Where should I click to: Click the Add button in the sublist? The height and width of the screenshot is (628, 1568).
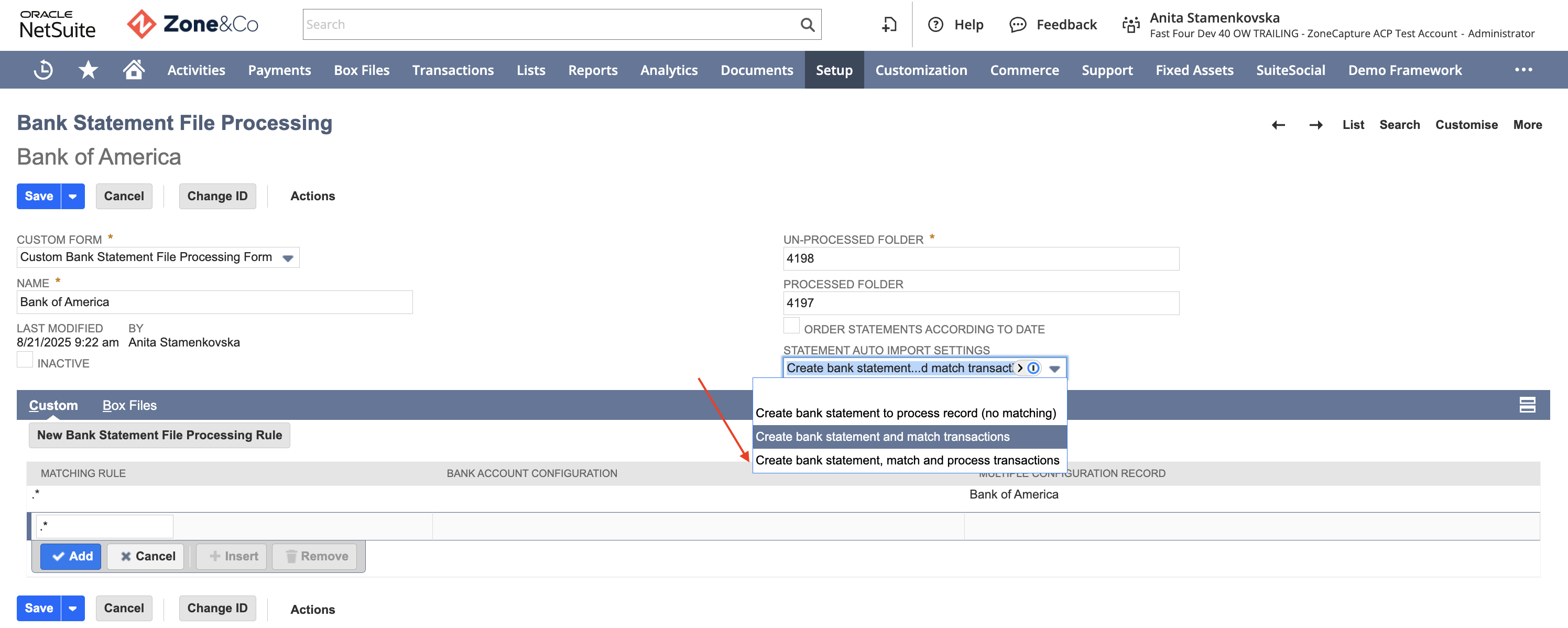click(71, 557)
